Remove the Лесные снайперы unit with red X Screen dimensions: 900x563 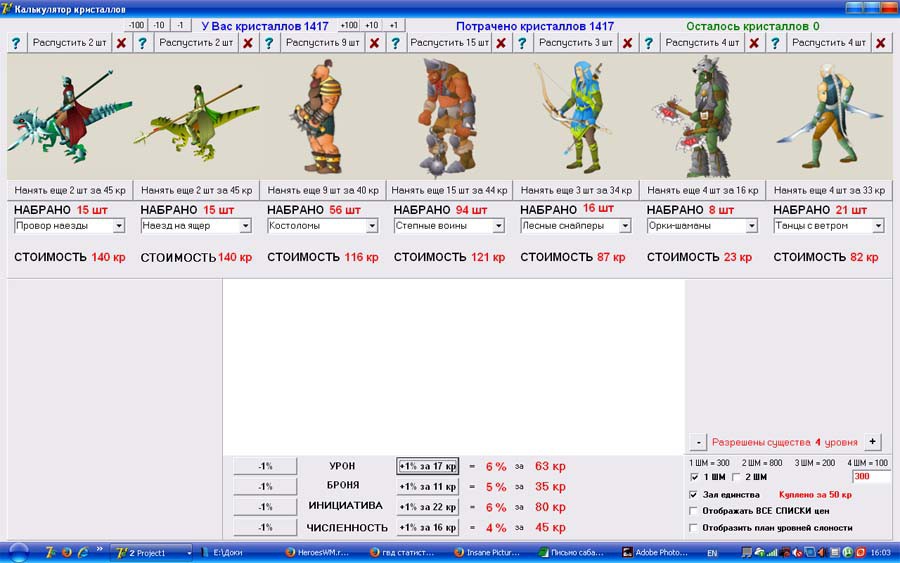627,43
